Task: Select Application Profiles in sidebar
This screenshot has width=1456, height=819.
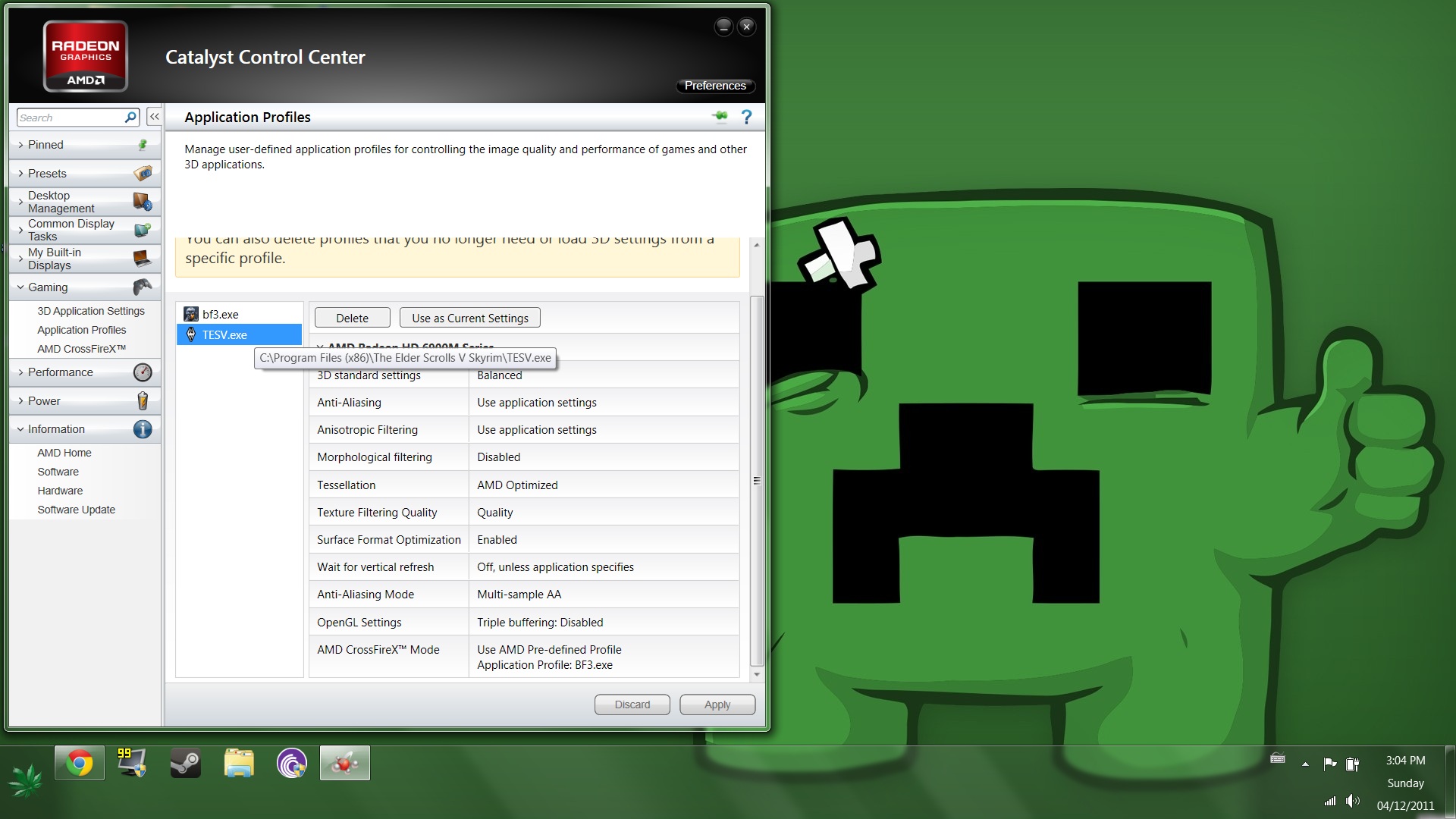Action: (82, 330)
